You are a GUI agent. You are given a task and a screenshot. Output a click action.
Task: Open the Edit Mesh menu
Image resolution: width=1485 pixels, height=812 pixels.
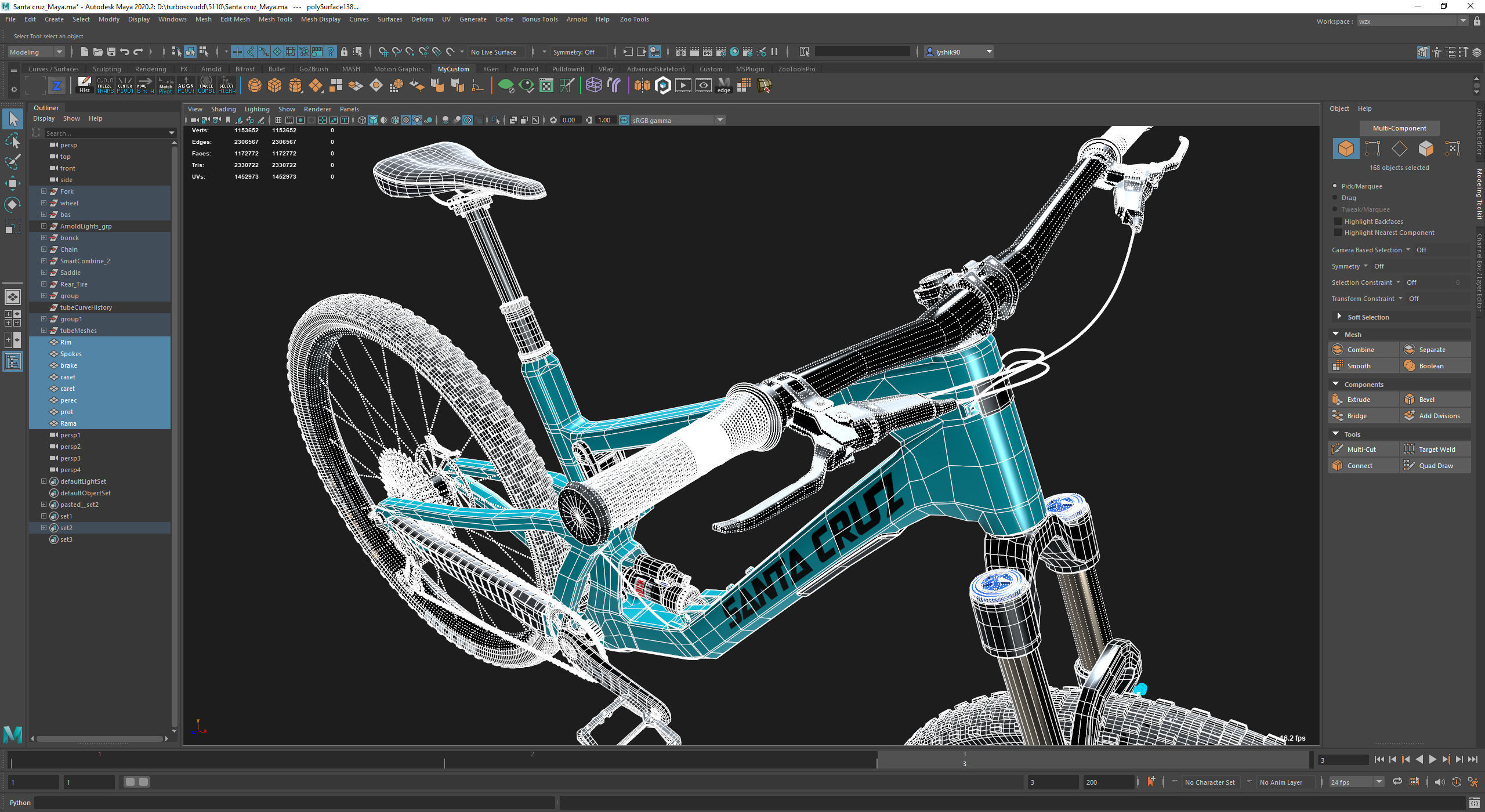click(x=235, y=19)
